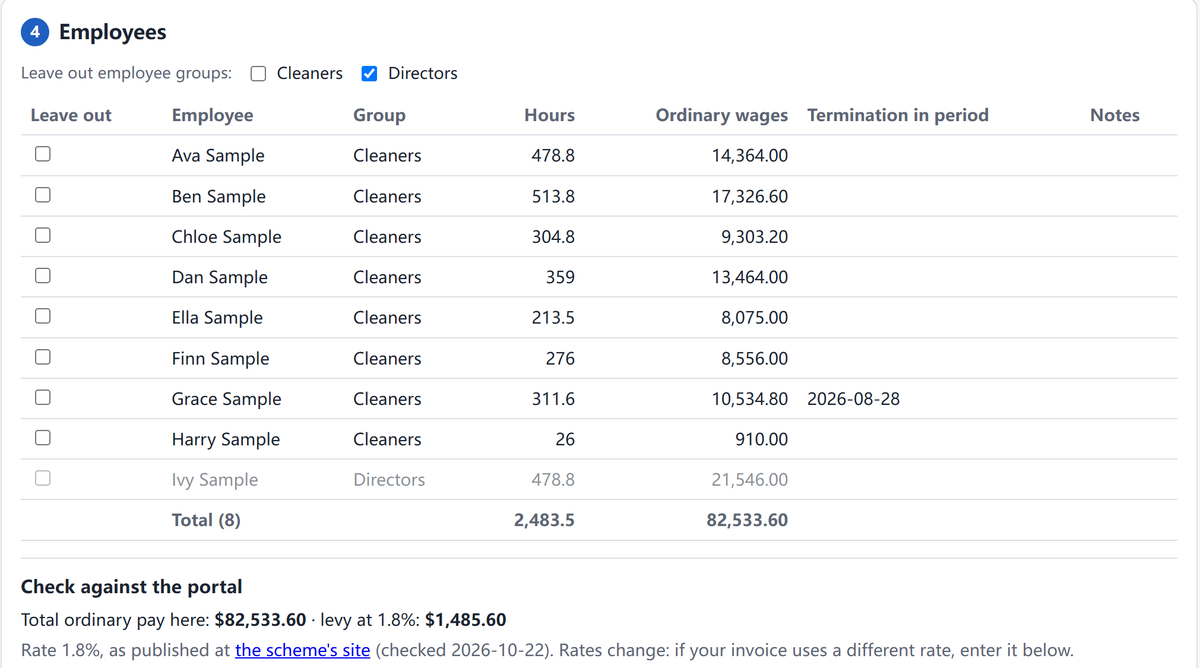Click Grace Sample's wages 10,534.80
The width and height of the screenshot is (1200, 668).
tap(750, 399)
